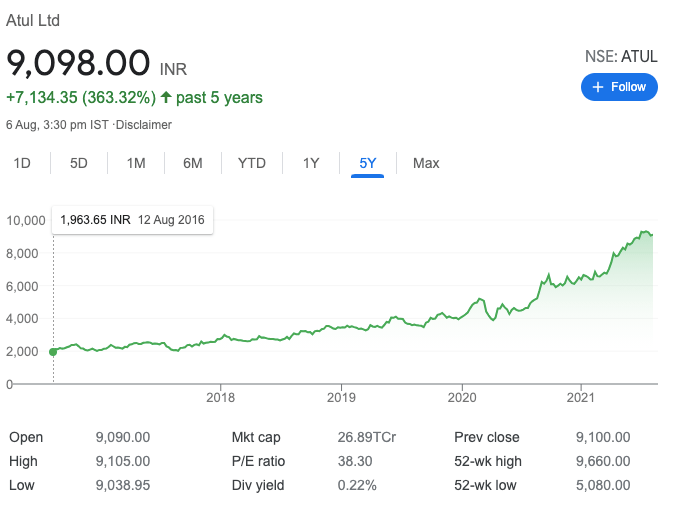View the 1Y chart range
This screenshot has width=689, height=507.
[311, 163]
